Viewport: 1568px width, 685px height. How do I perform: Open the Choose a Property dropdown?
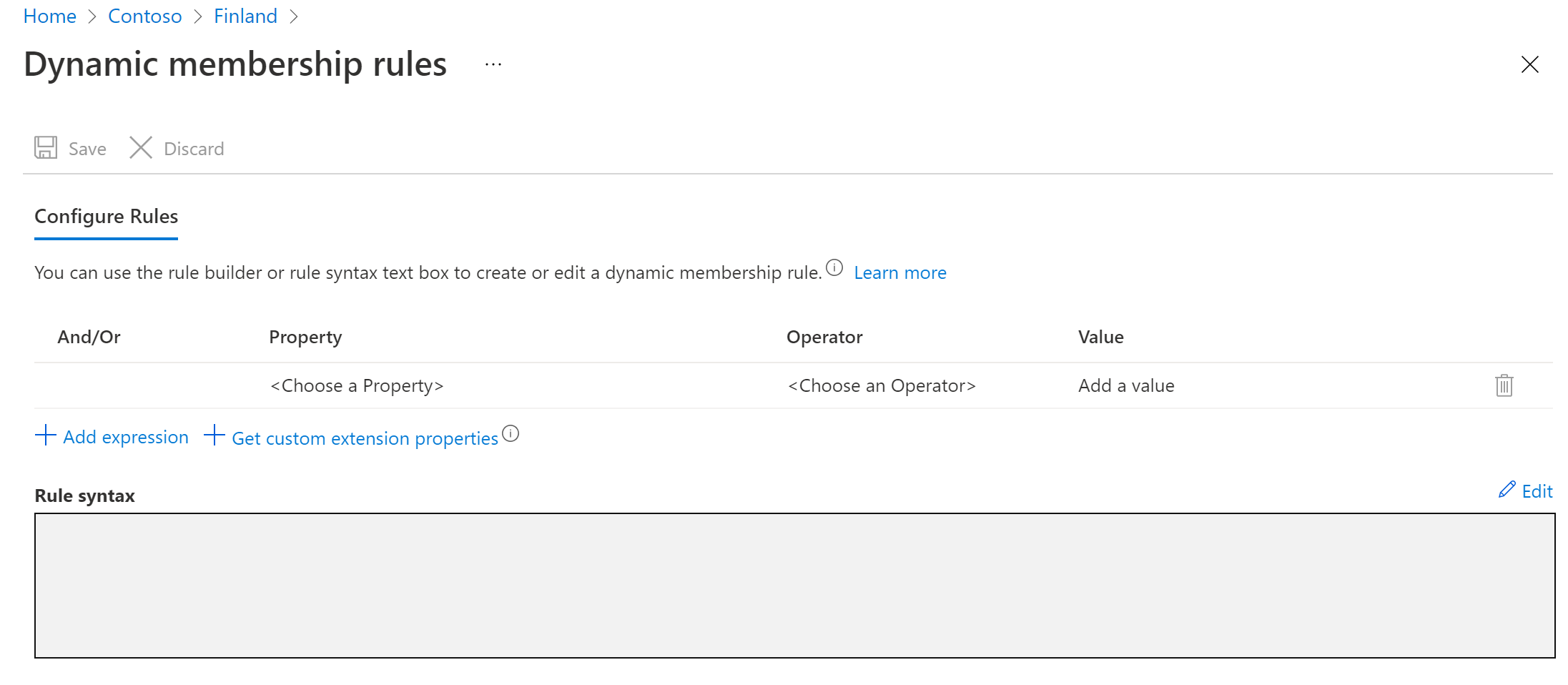pos(357,386)
